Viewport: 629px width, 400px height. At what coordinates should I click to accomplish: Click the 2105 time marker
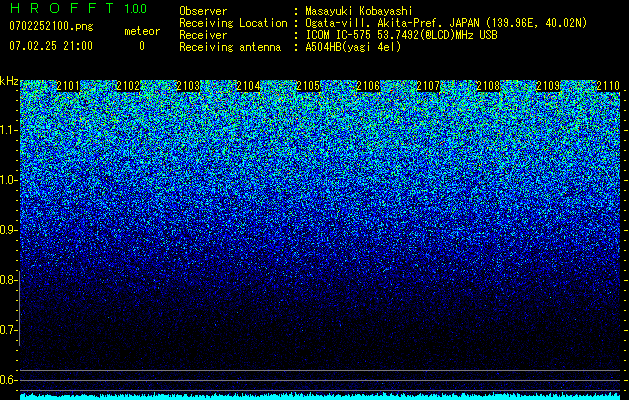point(308,86)
